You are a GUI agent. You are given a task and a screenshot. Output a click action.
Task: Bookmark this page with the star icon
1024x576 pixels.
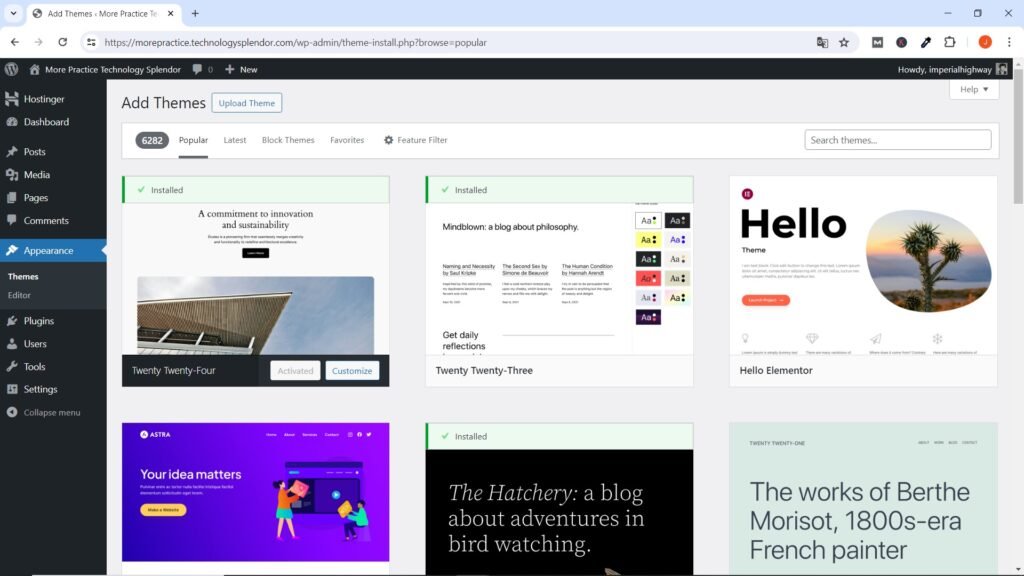click(845, 43)
